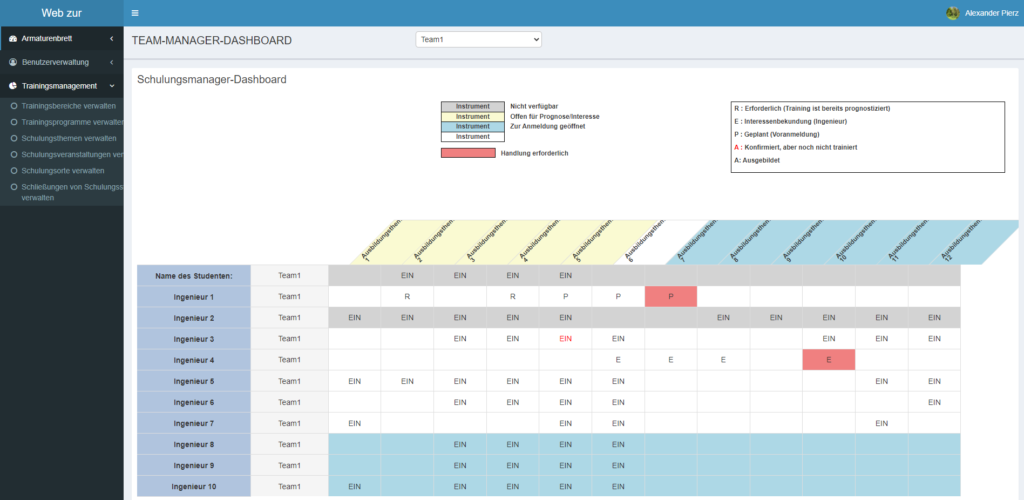Click yellow 'Offen für Prognose' legend swatch
The width and height of the screenshot is (1024, 500).
(473, 117)
